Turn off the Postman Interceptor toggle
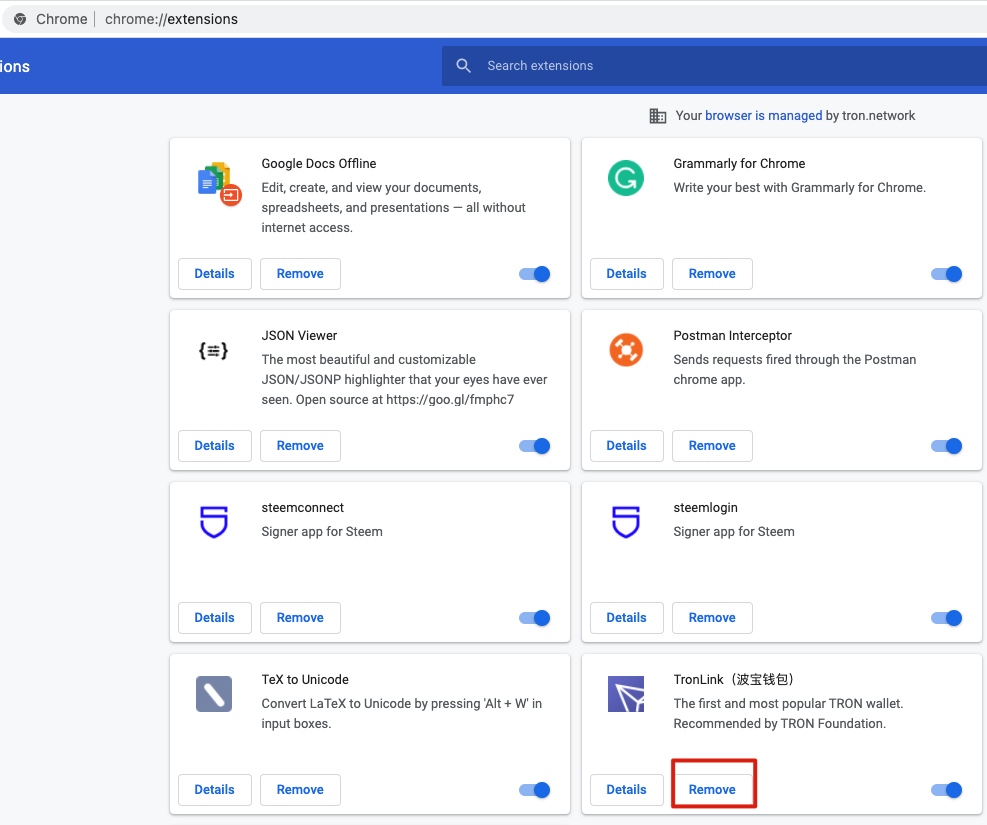This screenshot has width=987, height=825. [x=946, y=446]
